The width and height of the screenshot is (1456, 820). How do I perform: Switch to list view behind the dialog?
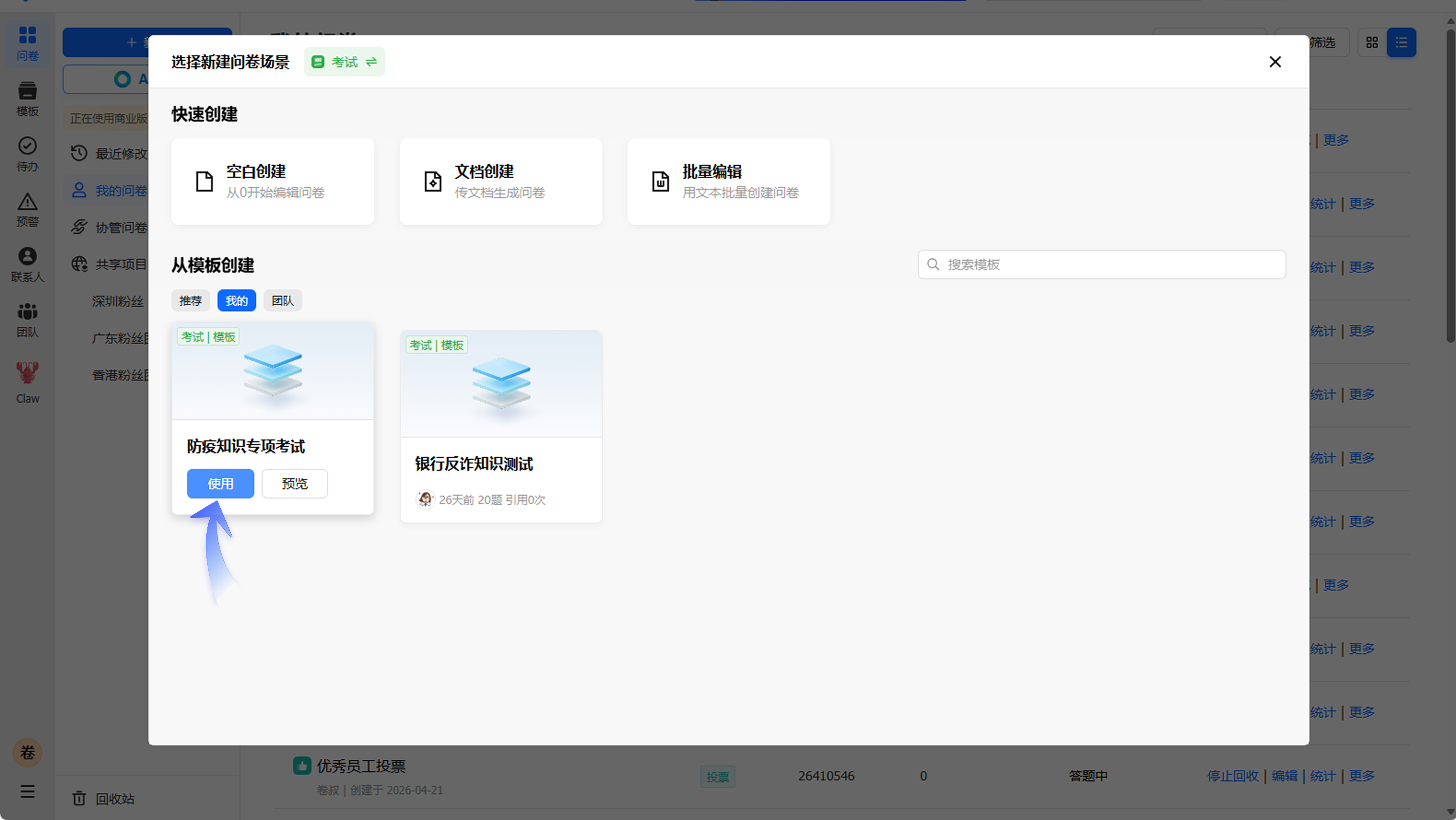(x=1401, y=42)
